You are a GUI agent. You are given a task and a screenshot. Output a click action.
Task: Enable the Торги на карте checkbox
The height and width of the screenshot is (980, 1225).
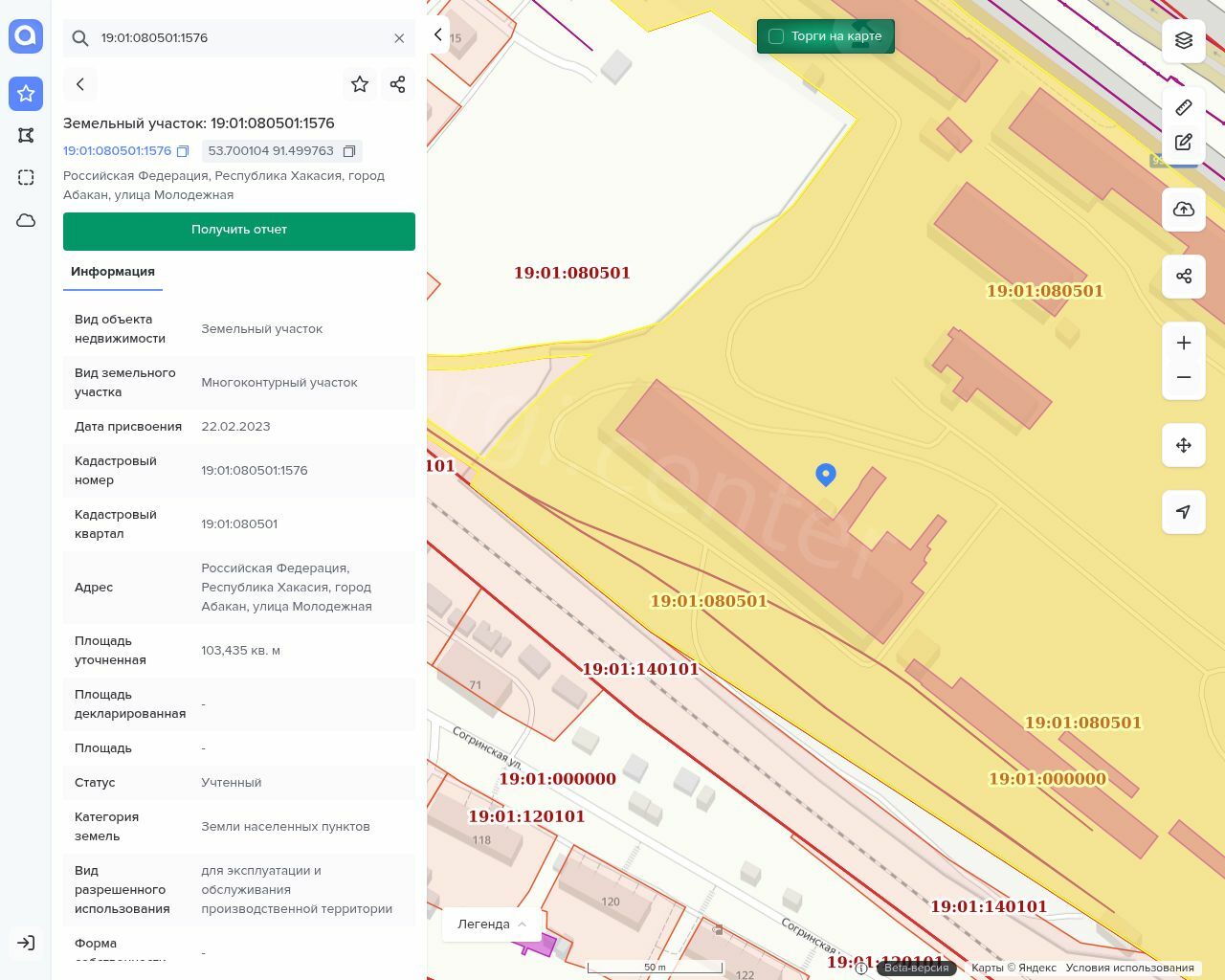(776, 36)
